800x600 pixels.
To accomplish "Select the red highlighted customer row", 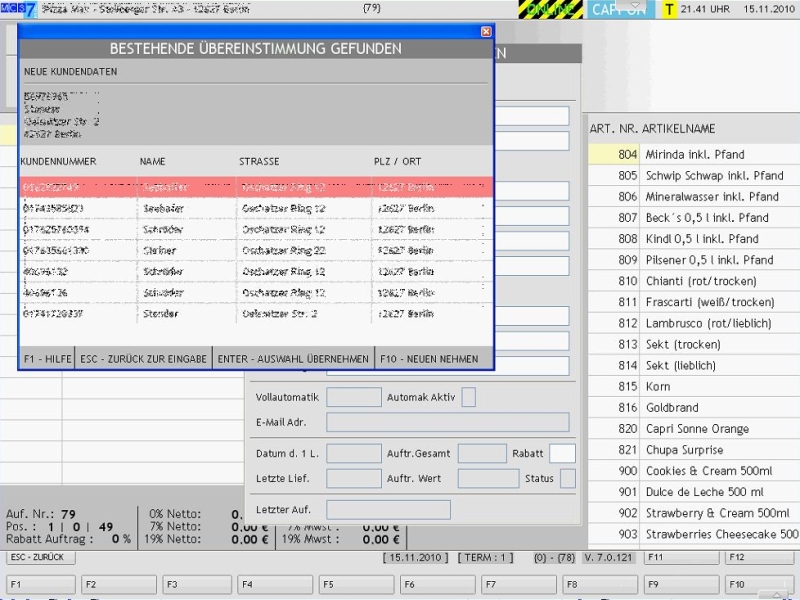I will click(256, 187).
